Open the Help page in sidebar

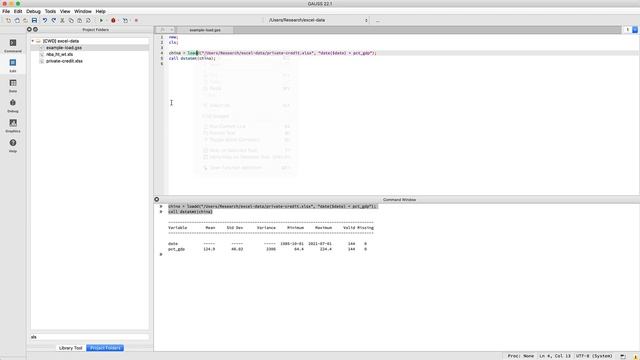pos(13,146)
